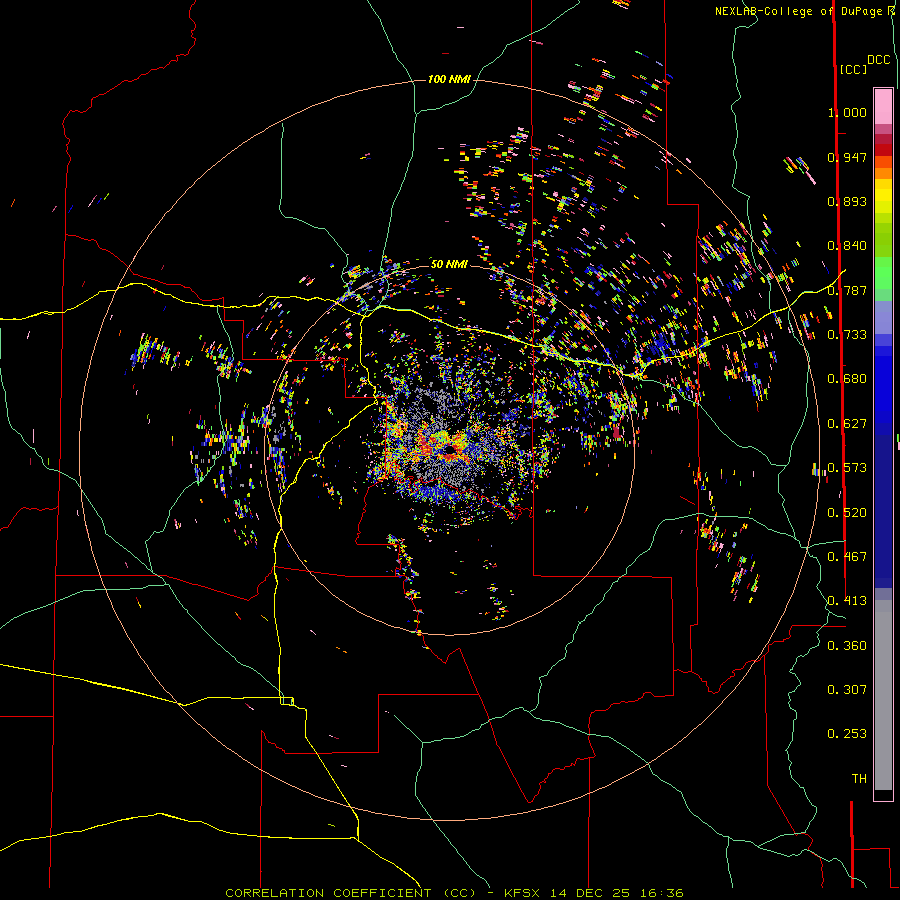
Task: Click the 1.000 value on the color scale
Action: [x=847, y=112]
